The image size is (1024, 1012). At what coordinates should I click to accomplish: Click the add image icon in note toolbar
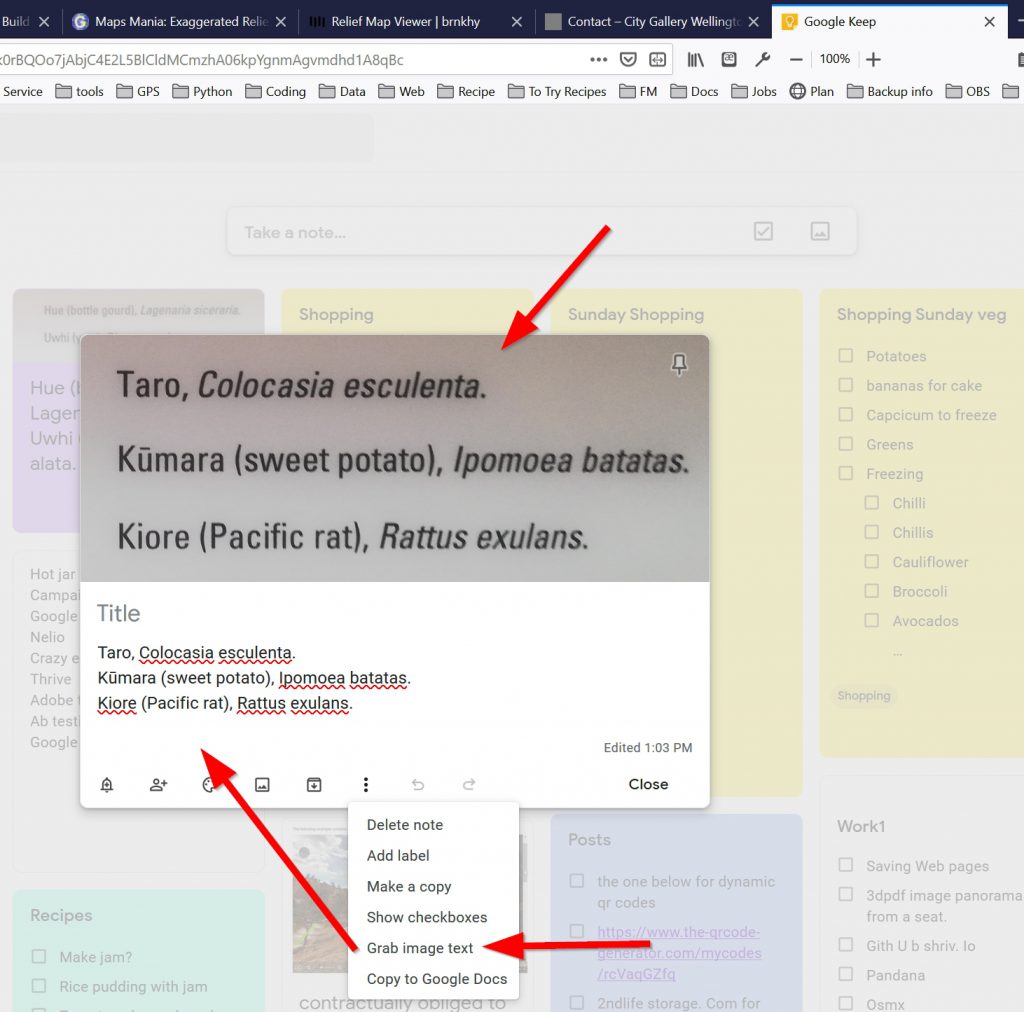262,785
